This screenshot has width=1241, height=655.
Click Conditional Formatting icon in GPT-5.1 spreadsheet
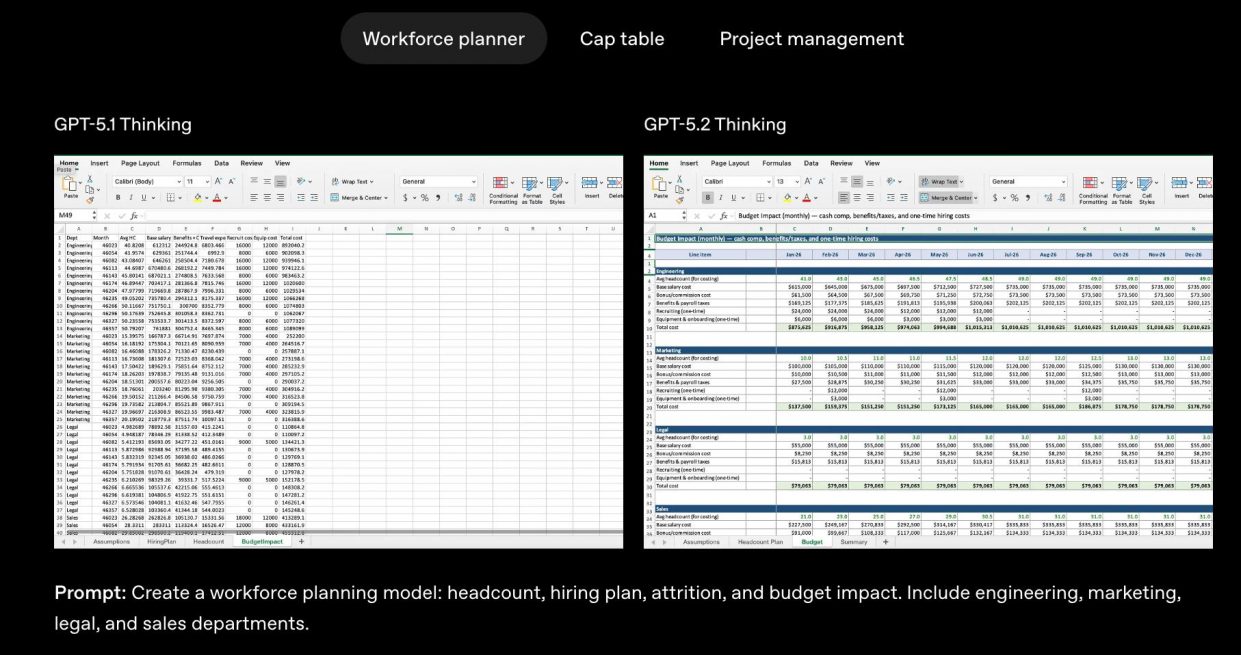(x=500, y=182)
